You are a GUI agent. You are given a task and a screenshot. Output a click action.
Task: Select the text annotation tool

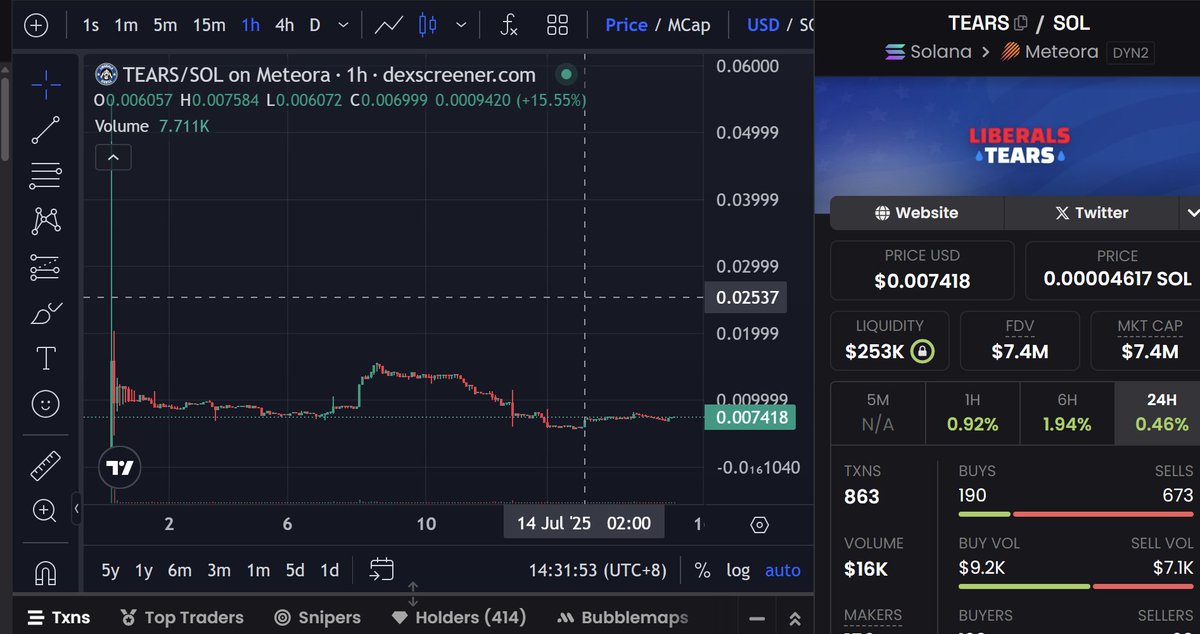46,358
